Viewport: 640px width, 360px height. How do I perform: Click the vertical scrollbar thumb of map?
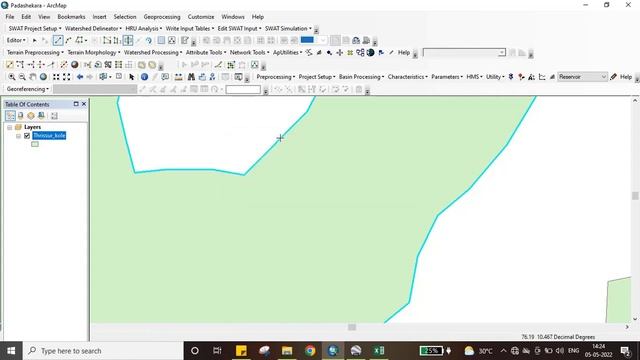click(x=635, y=196)
